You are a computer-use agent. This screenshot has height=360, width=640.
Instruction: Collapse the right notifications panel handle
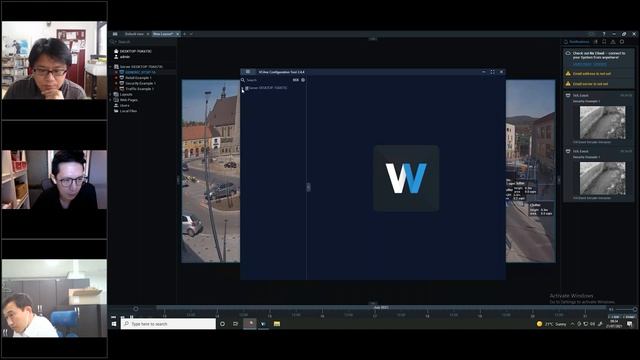pyautogui.click(x=559, y=180)
